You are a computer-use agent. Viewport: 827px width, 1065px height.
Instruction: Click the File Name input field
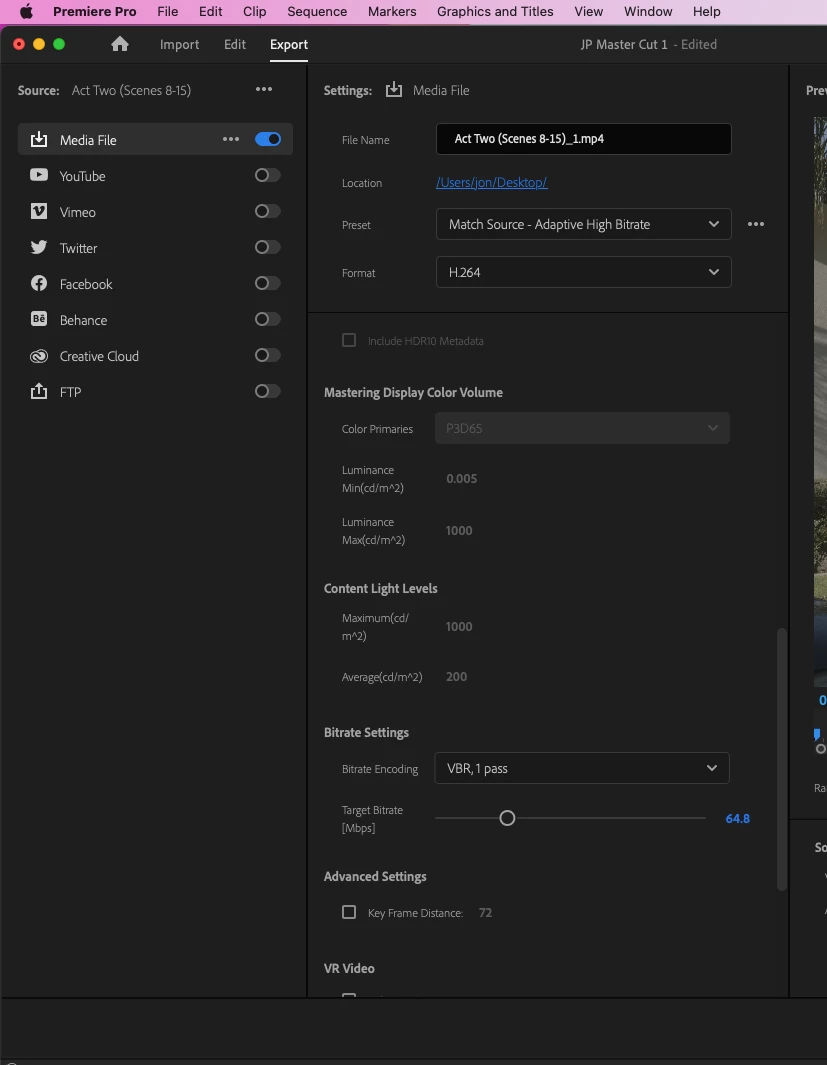click(583, 139)
